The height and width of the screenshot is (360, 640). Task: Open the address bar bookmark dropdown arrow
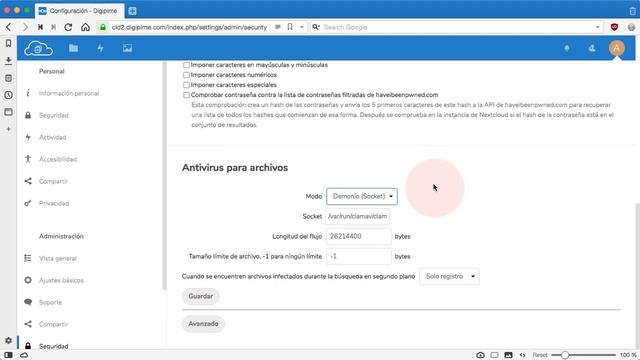[x=302, y=27]
